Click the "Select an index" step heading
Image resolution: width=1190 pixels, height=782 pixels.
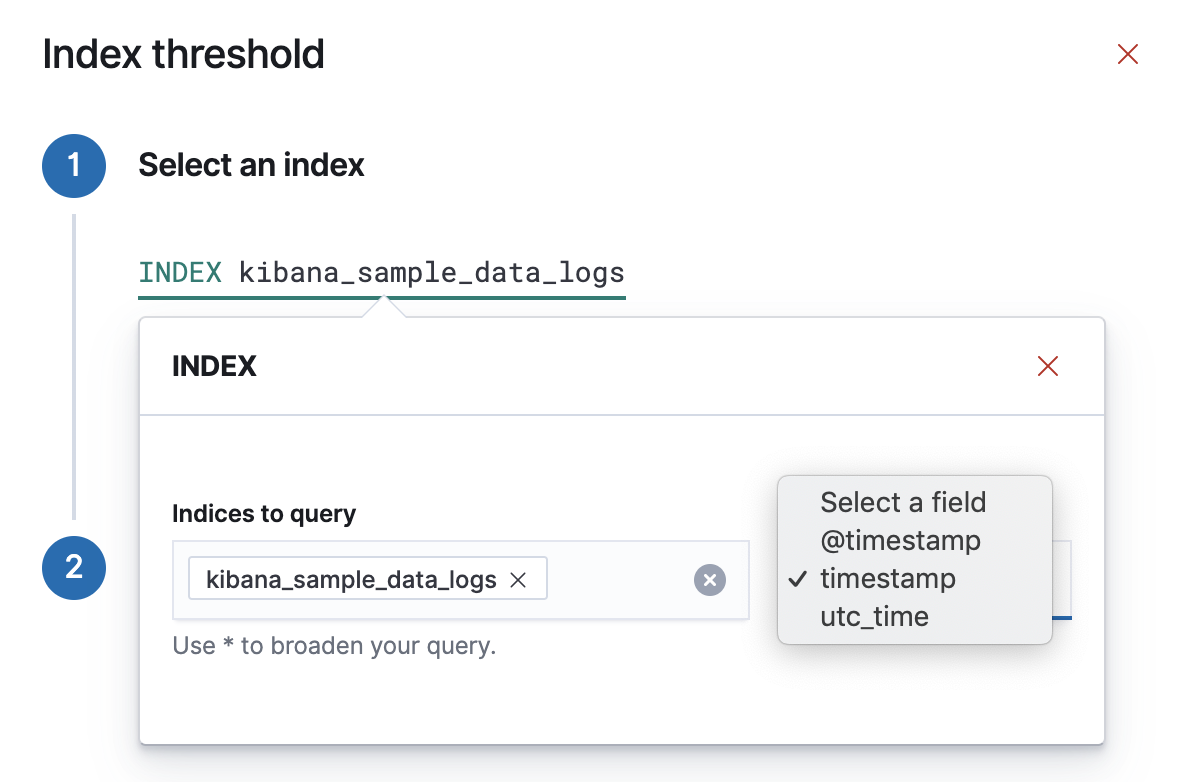[x=251, y=165]
